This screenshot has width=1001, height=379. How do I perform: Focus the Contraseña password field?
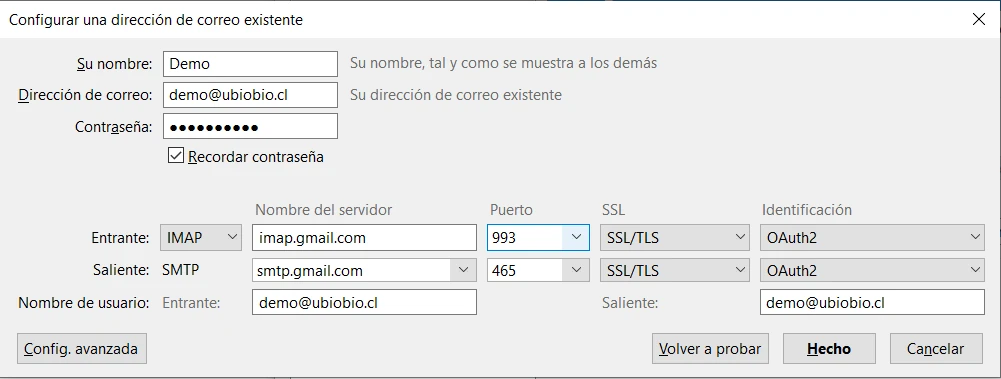pos(250,126)
